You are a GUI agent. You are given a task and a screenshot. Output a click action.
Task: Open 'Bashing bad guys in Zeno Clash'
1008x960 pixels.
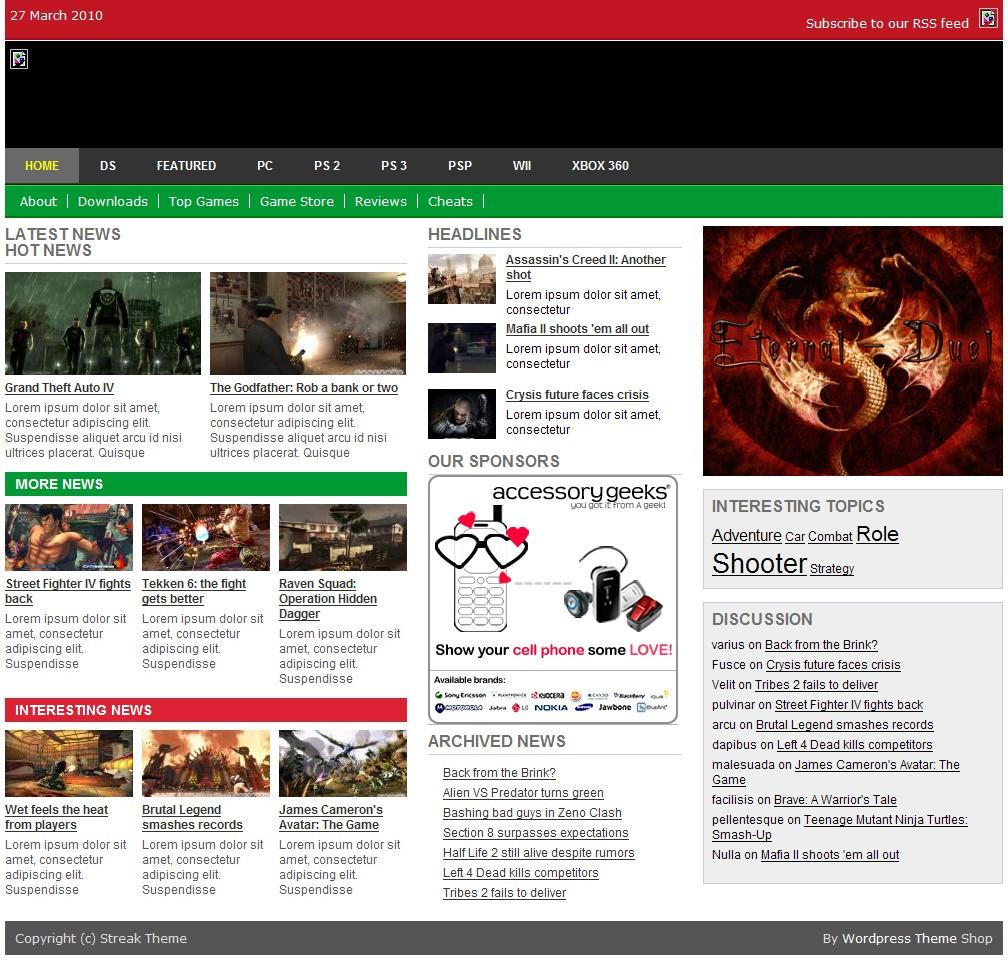532,813
